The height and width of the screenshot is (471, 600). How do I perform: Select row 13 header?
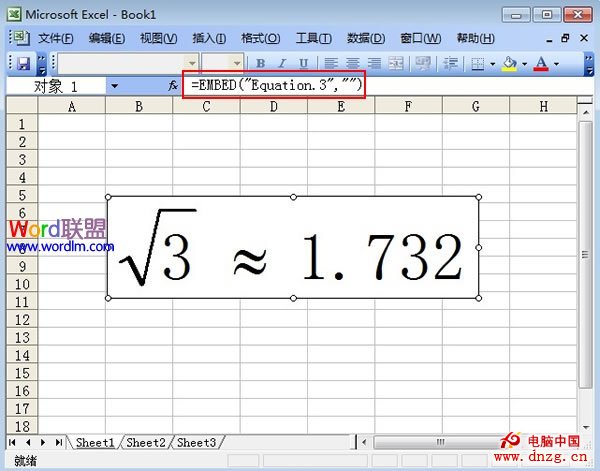22,337
